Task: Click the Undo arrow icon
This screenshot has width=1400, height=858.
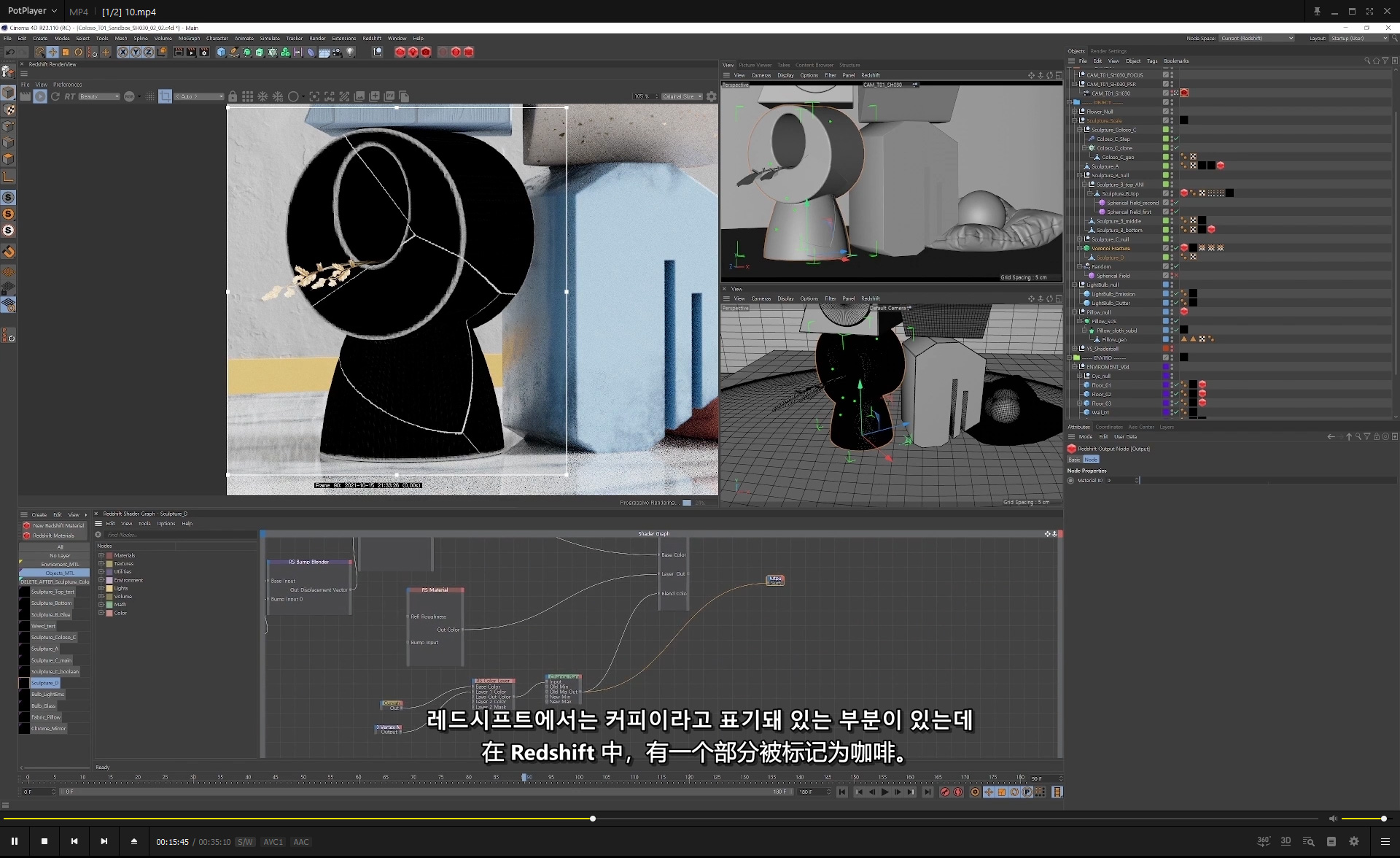Action: coord(10,52)
